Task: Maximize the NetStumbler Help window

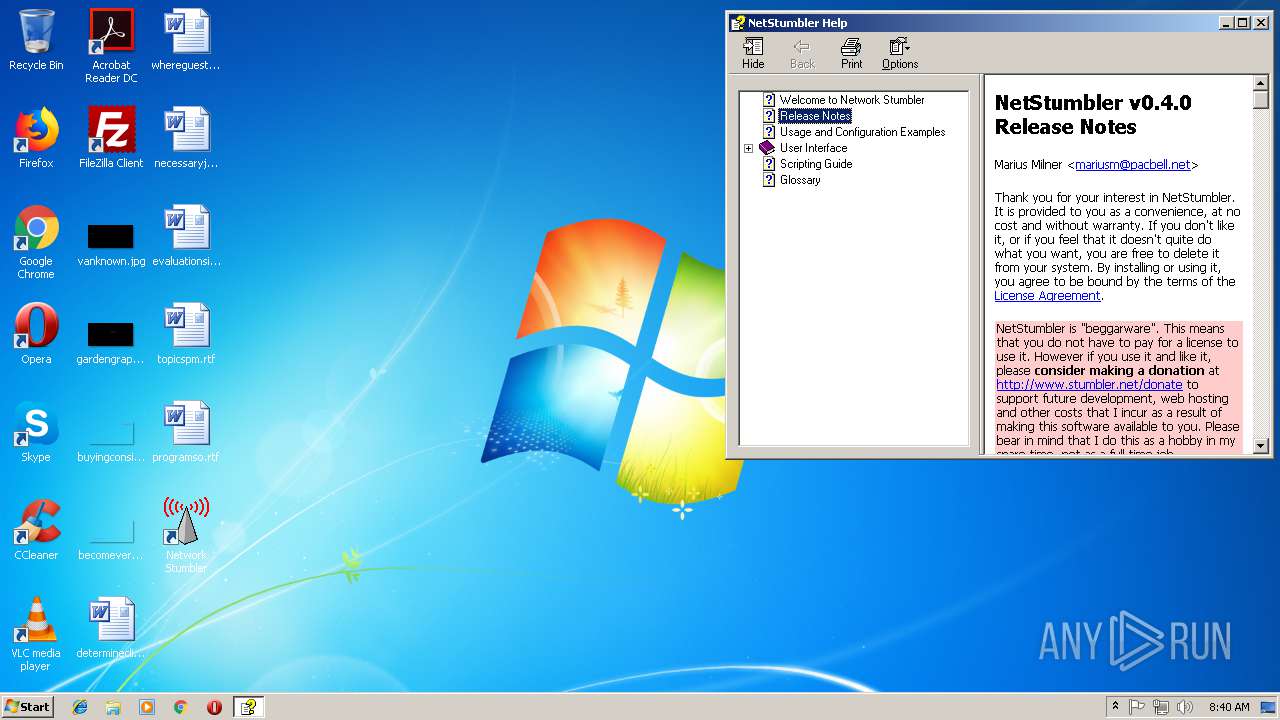Action: (1242, 23)
